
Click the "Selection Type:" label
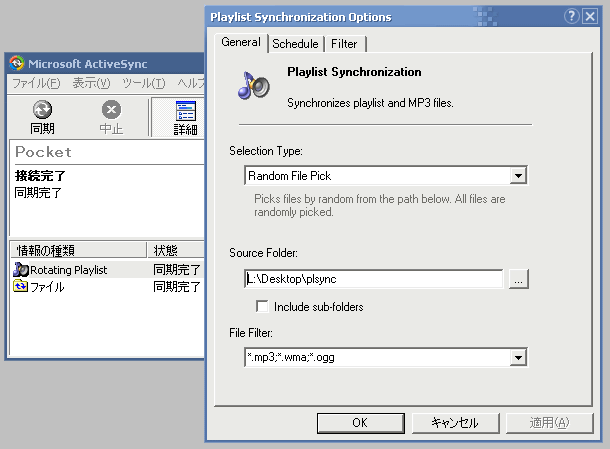point(266,151)
